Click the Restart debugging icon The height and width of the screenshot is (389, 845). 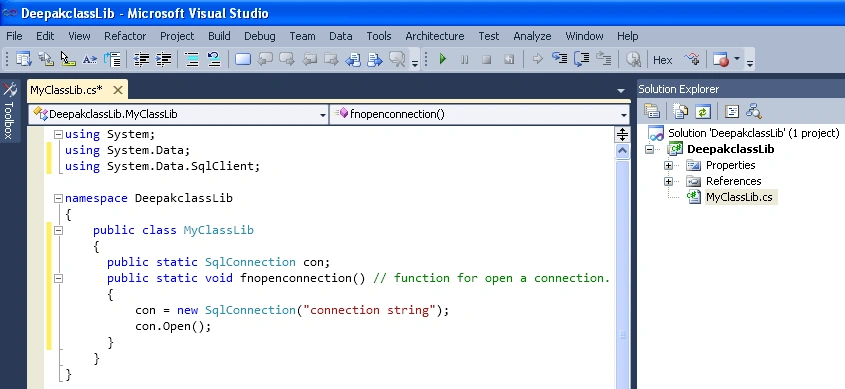[509, 59]
